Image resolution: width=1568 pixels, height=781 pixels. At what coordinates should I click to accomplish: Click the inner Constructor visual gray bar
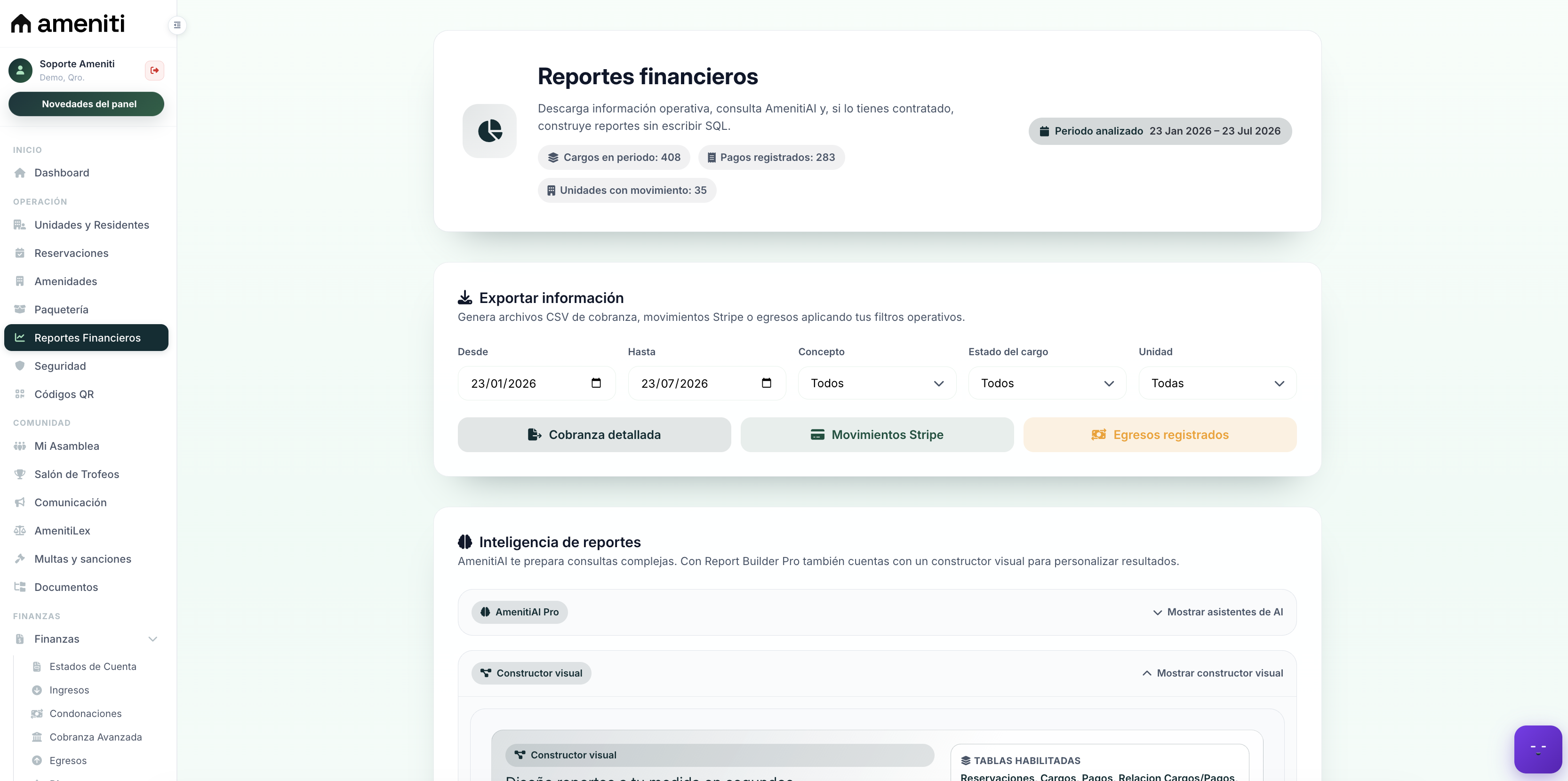(720, 755)
